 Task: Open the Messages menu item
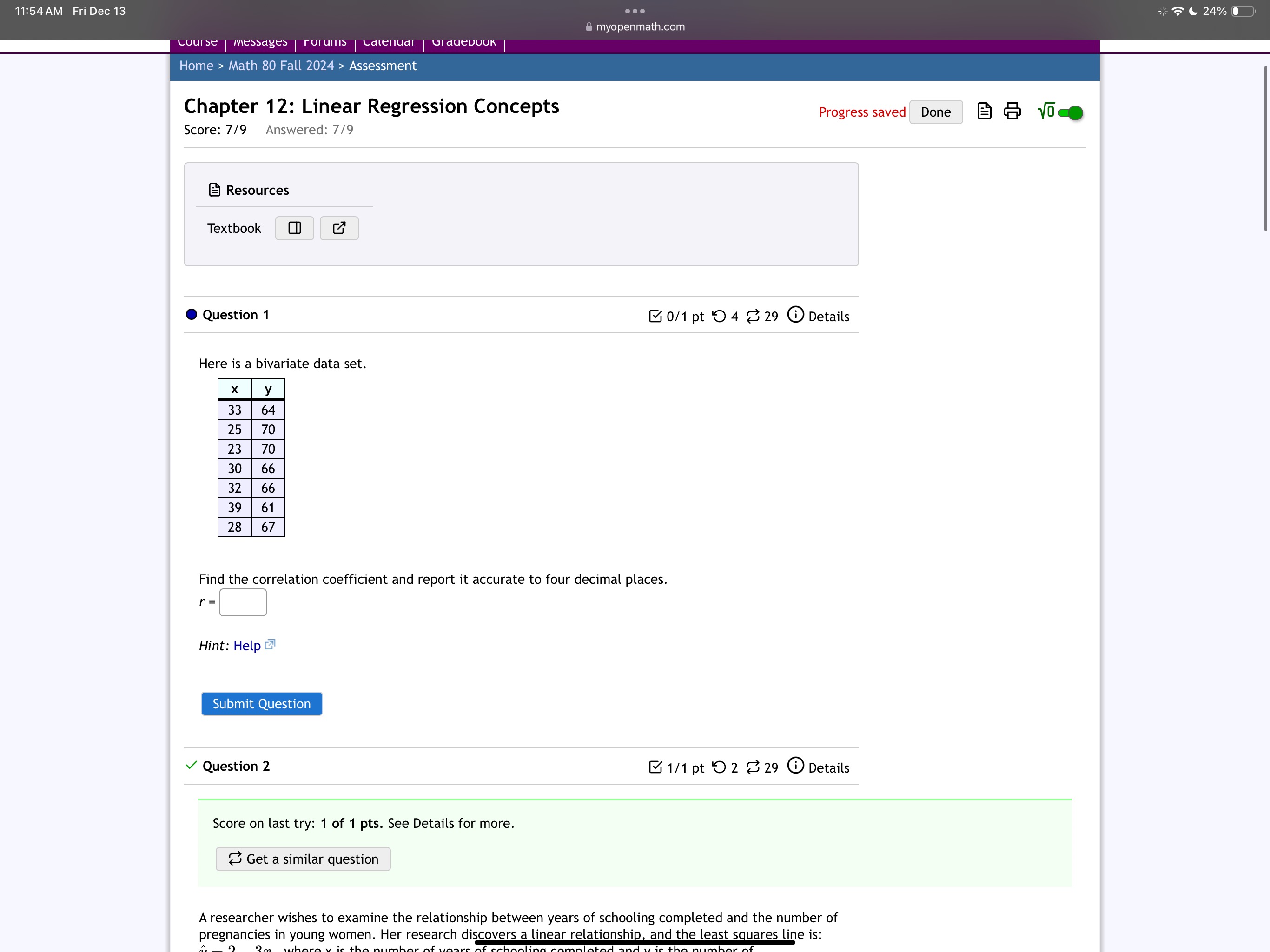tap(260, 43)
